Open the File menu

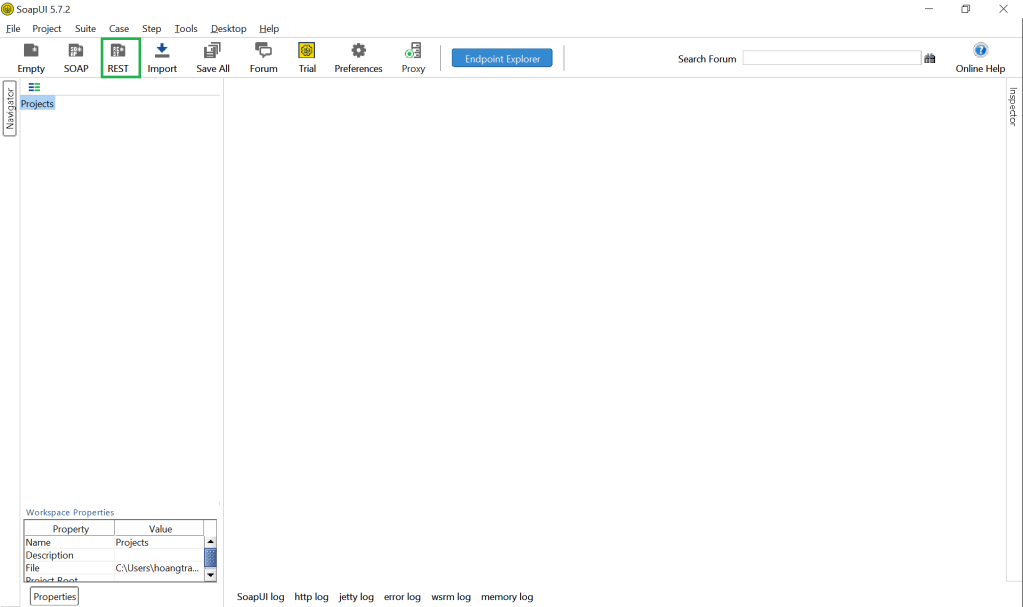click(13, 29)
